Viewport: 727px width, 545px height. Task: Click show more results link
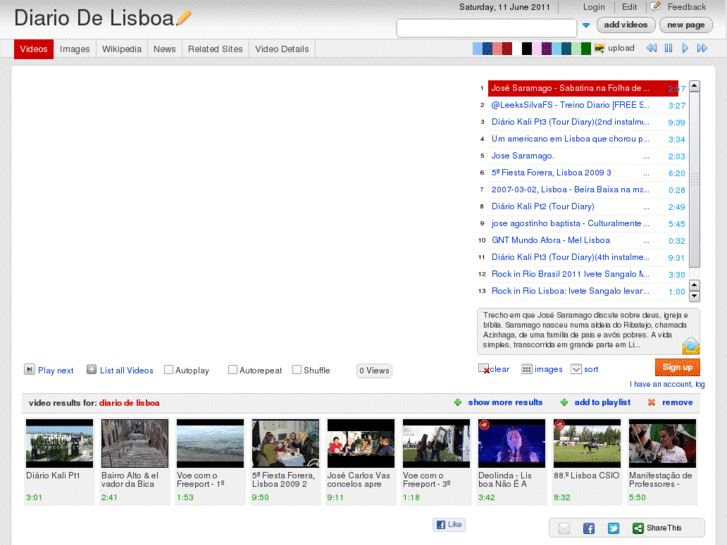505,402
